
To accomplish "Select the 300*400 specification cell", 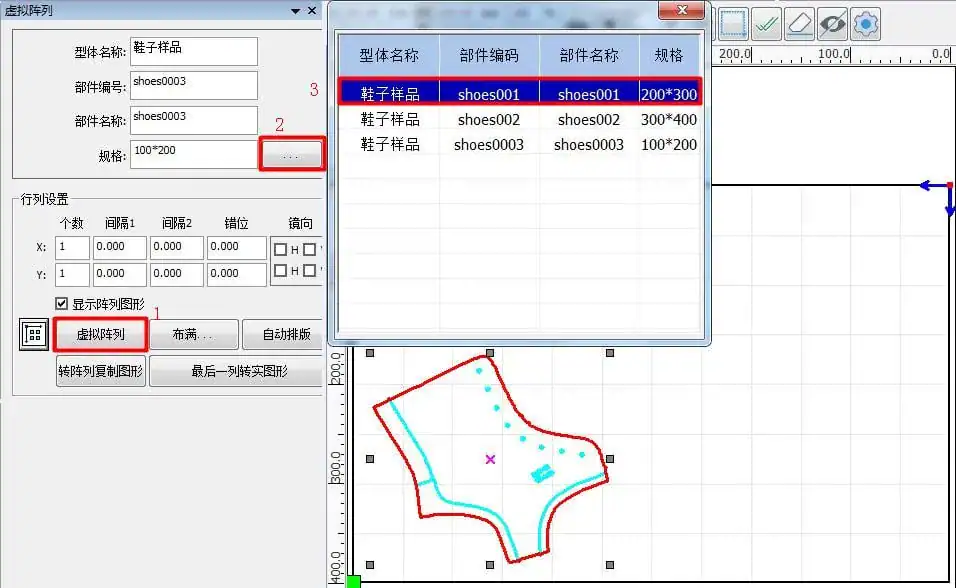I will (669, 120).
